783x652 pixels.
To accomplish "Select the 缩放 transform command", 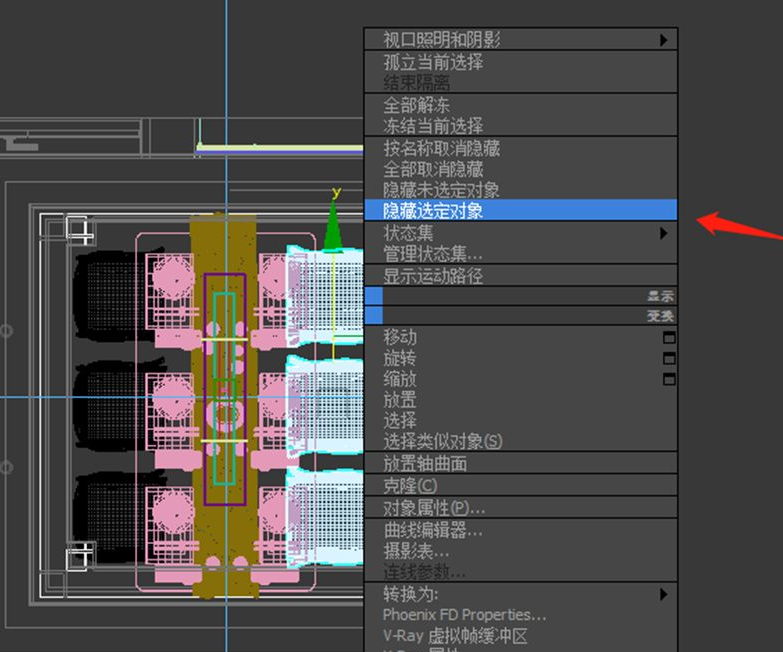I will coord(400,379).
